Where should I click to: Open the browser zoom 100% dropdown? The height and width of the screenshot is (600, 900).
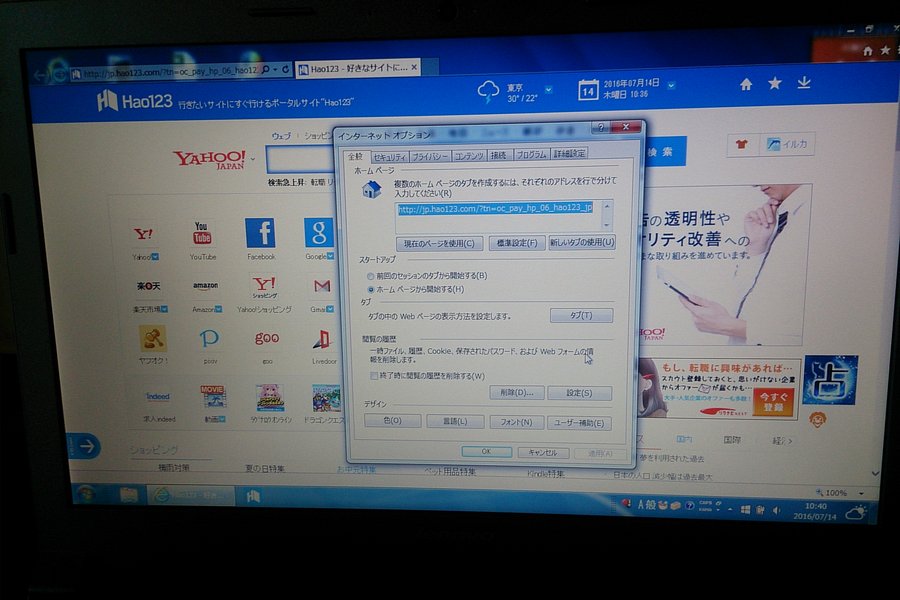tap(861, 493)
